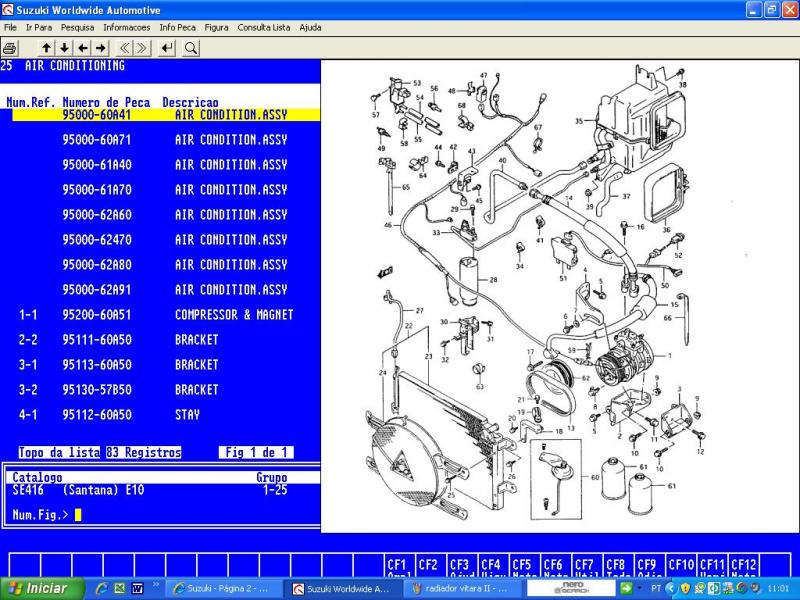
Task: Open the Ajuda menu
Action: [310, 28]
